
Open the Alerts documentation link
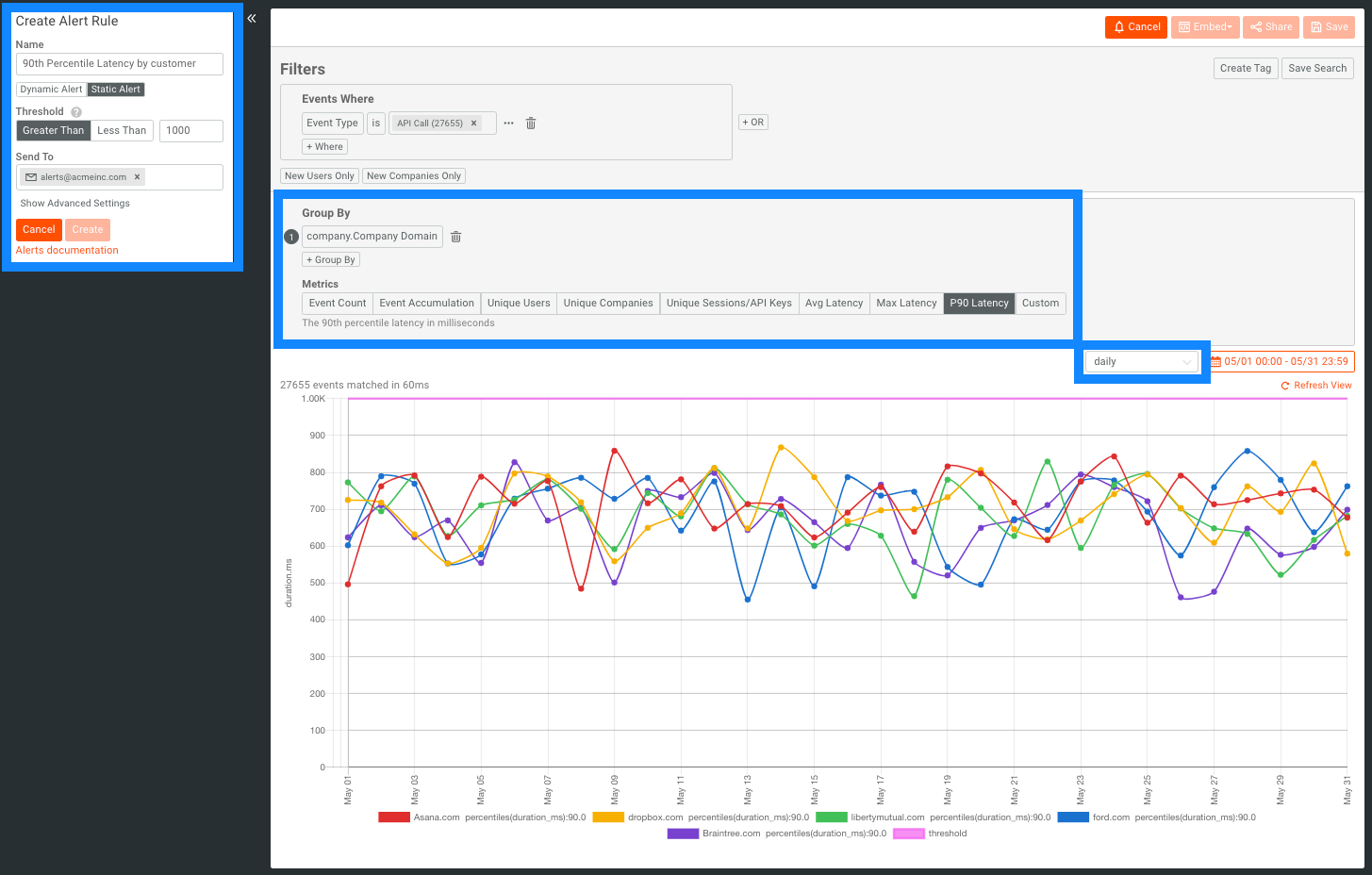click(x=68, y=251)
